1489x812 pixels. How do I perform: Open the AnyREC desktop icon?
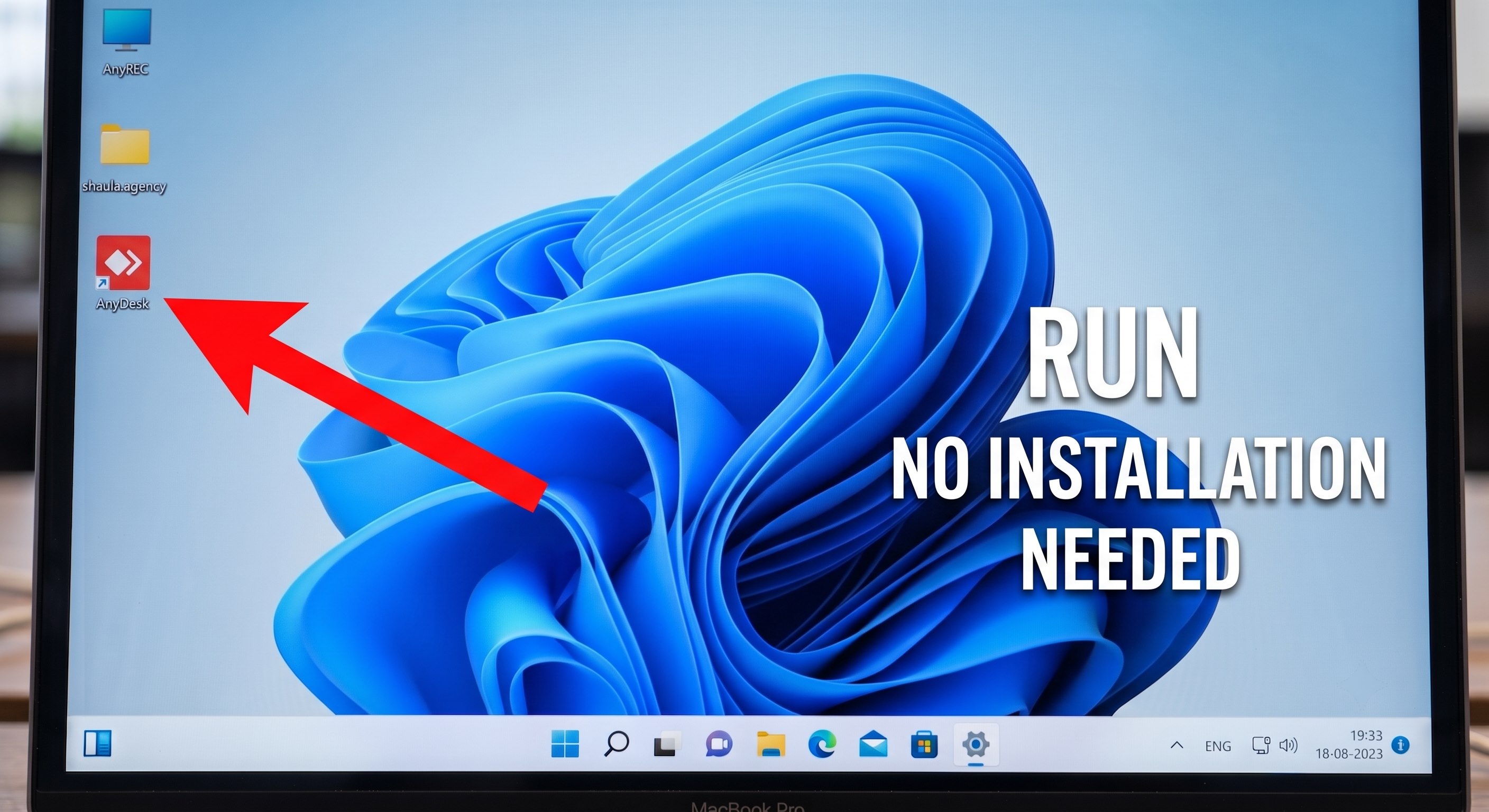tap(126, 42)
